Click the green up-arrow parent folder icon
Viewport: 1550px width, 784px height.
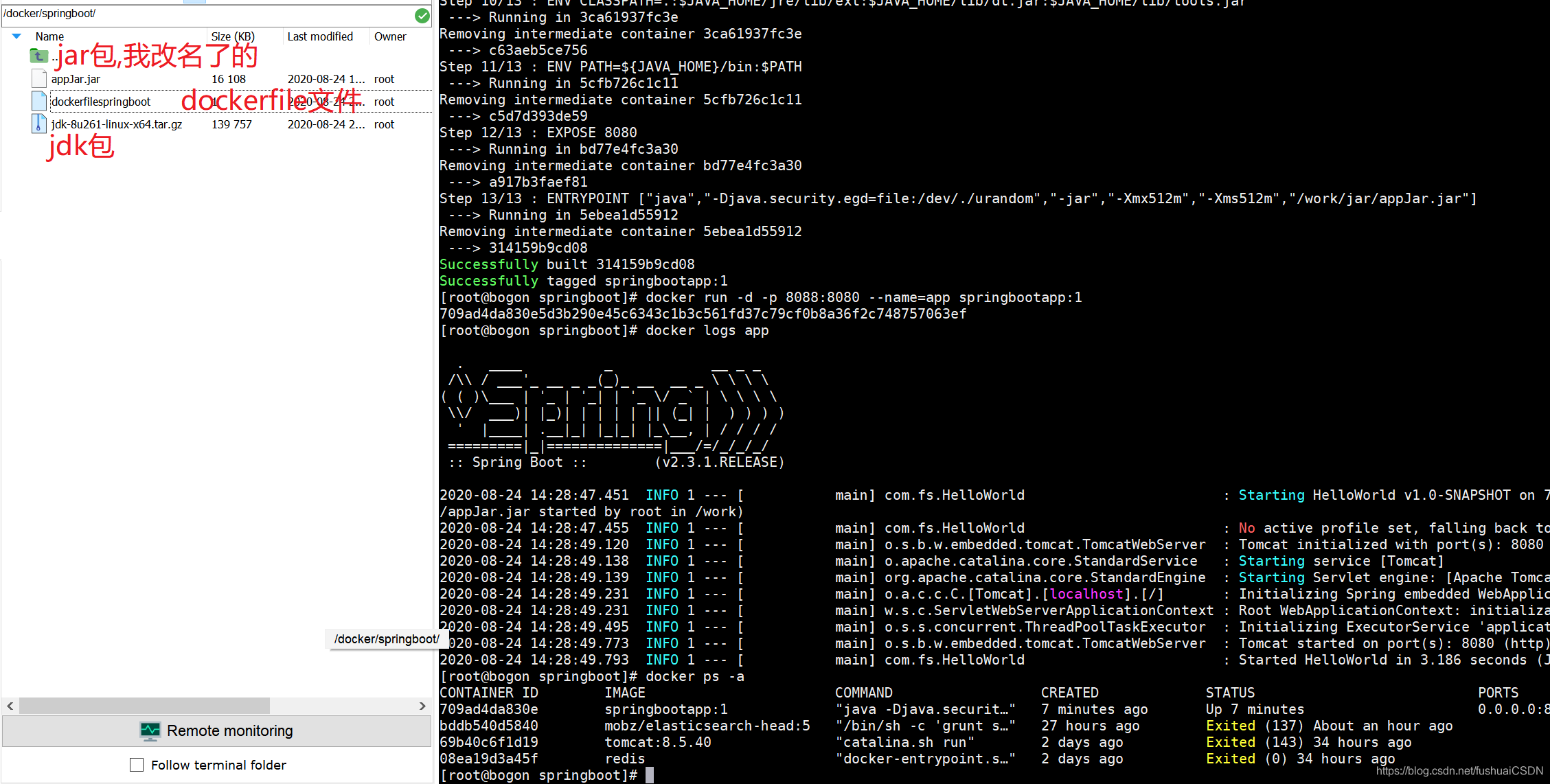click(39, 56)
